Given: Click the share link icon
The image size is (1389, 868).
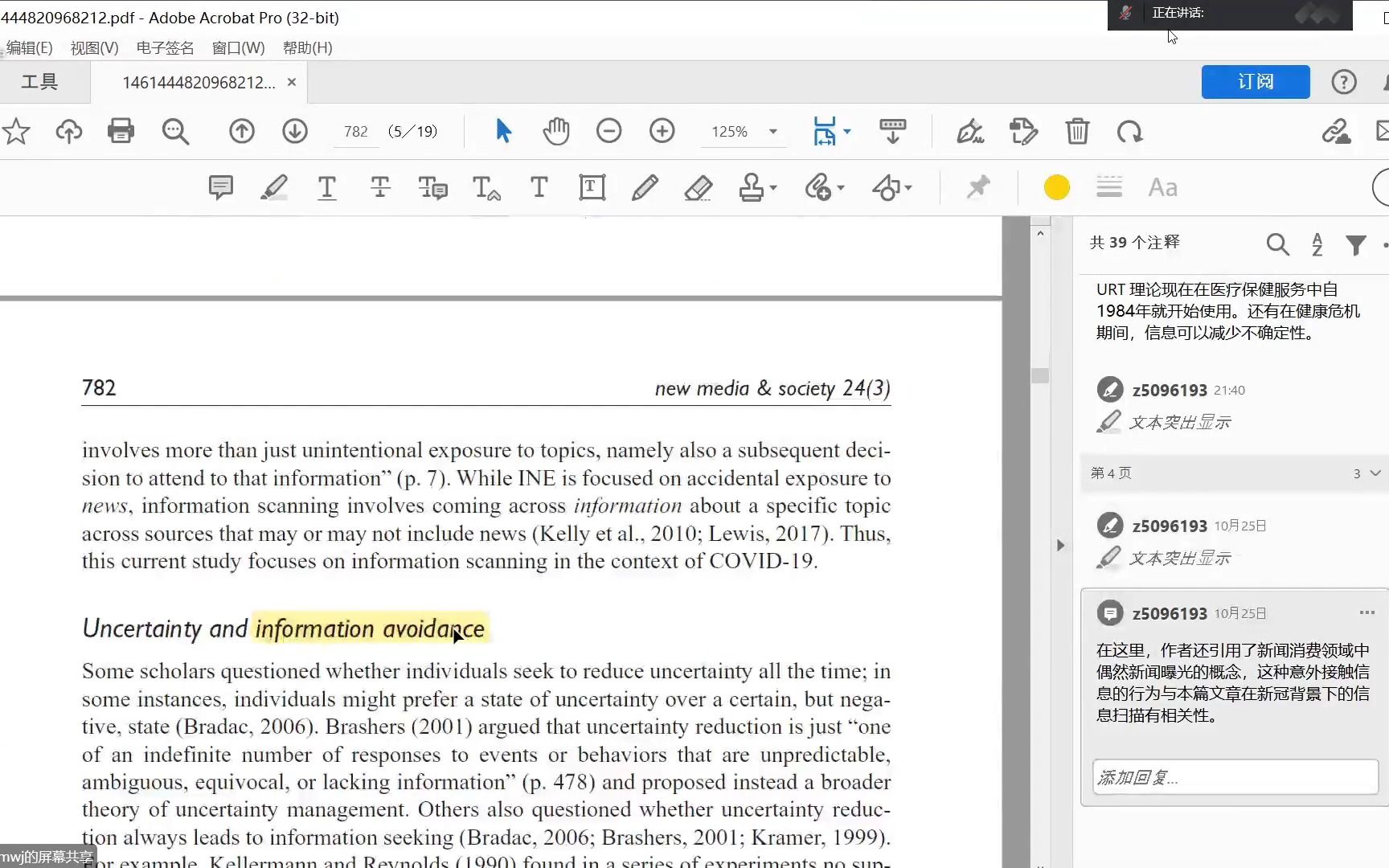Looking at the screenshot, I should (x=1336, y=131).
